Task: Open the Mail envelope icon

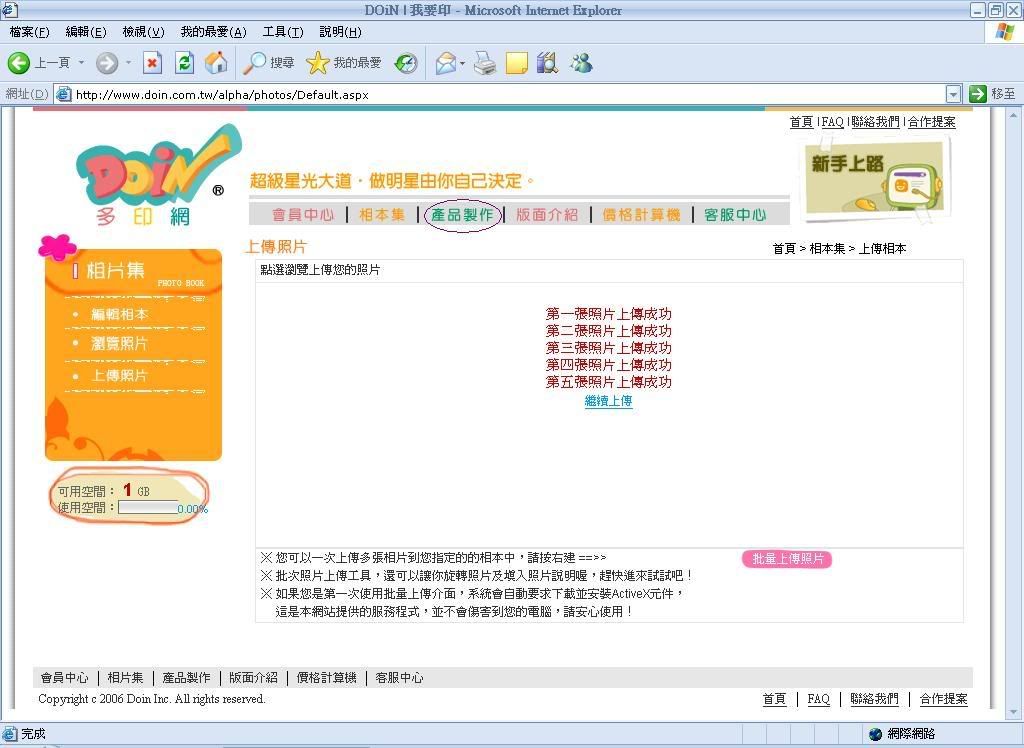Action: [445, 63]
